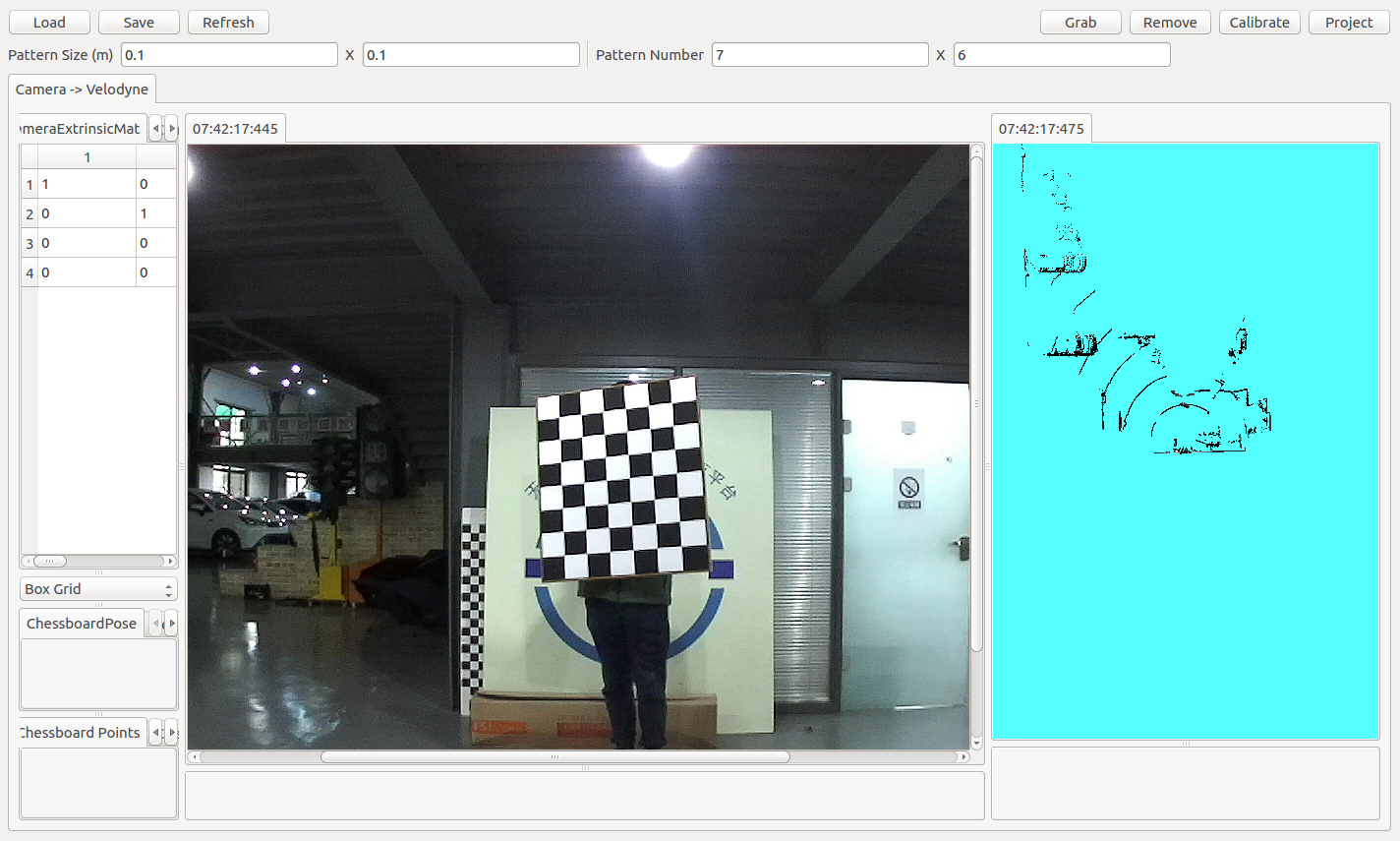Click left arrow of camera image horizontal scrollbar
The image size is (1400, 841).
pyautogui.click(x=194, y=757)
